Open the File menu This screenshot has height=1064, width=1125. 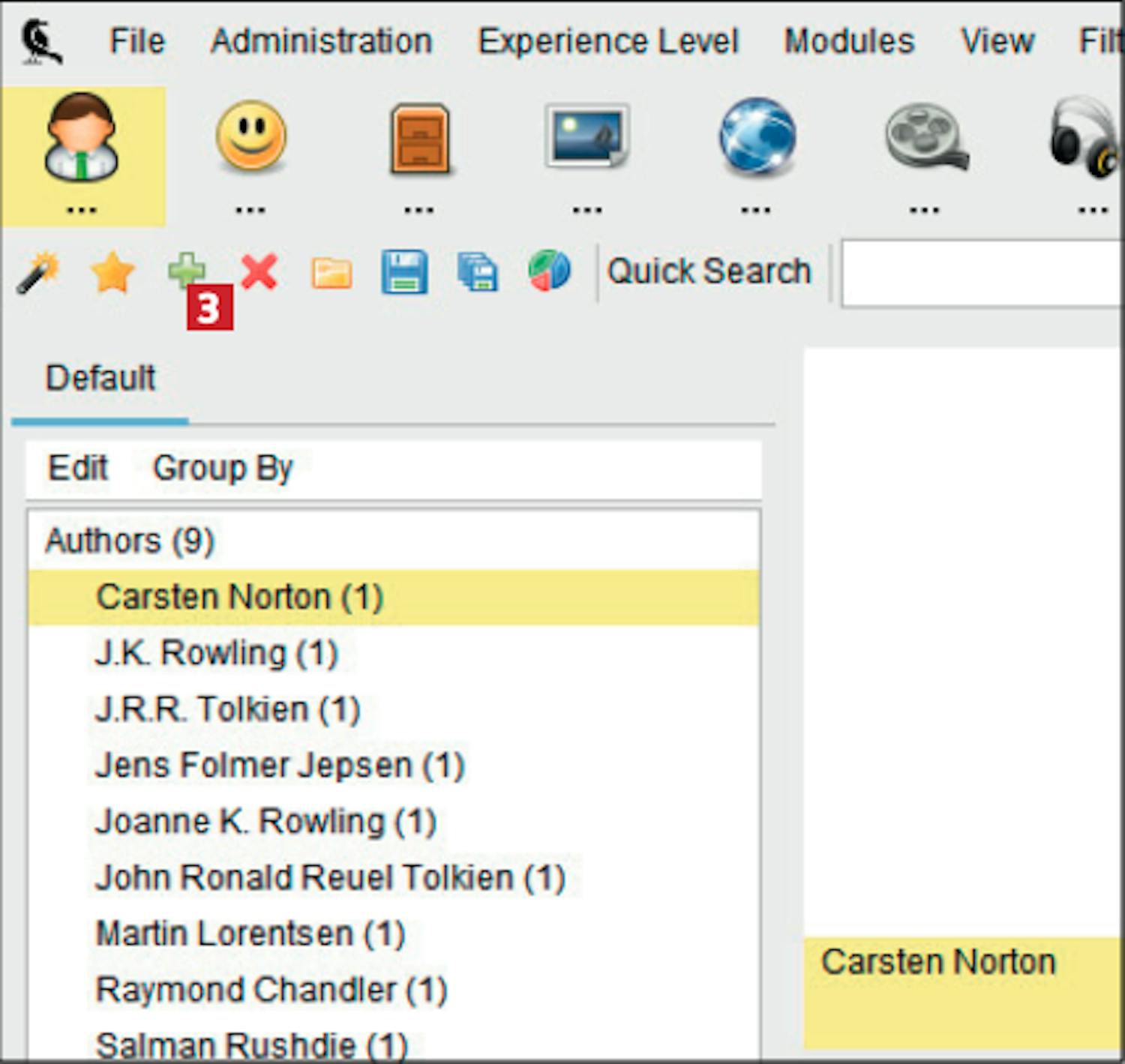(x=136, y=41)
